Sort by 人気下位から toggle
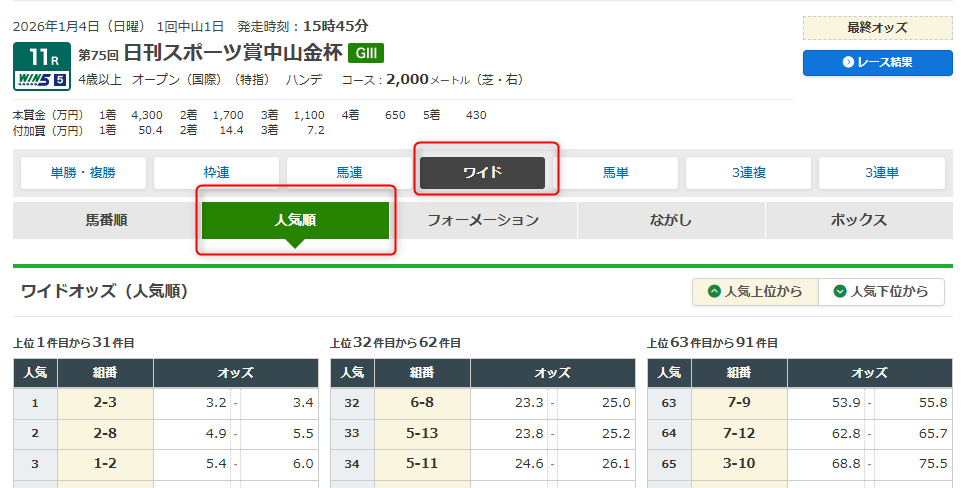Viewport: 970px width, 488px height. click(881, 292)
